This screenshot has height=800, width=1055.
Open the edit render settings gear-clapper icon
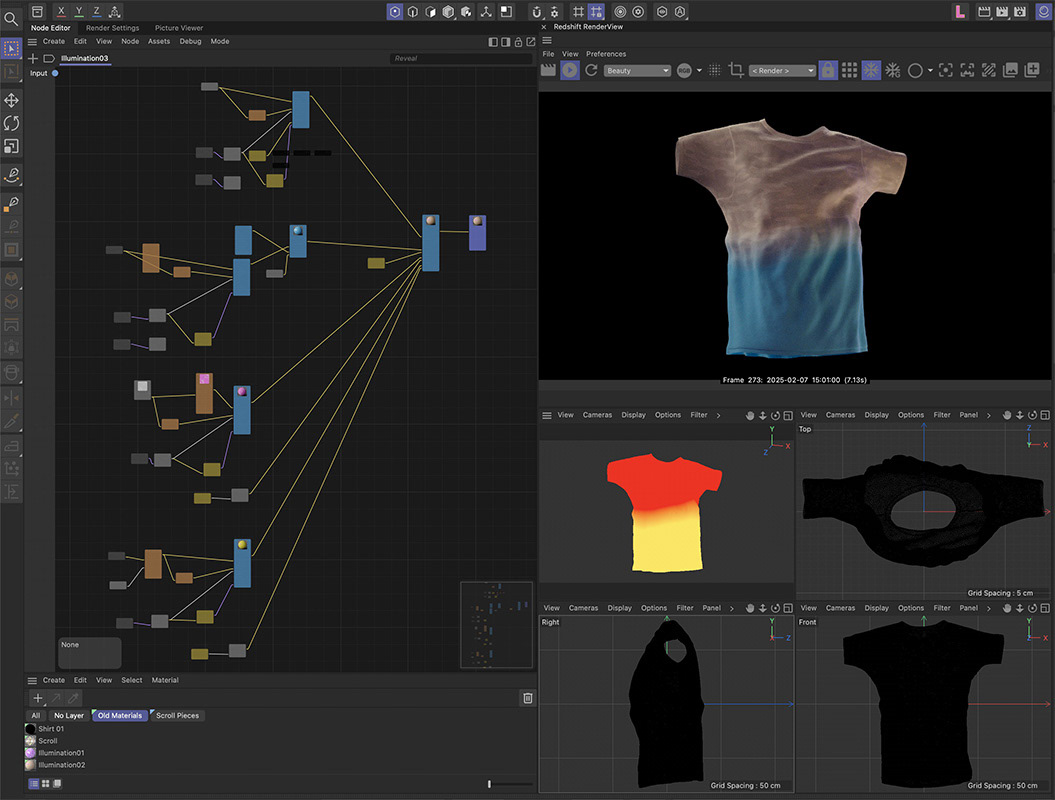[x=1021, y=11]
